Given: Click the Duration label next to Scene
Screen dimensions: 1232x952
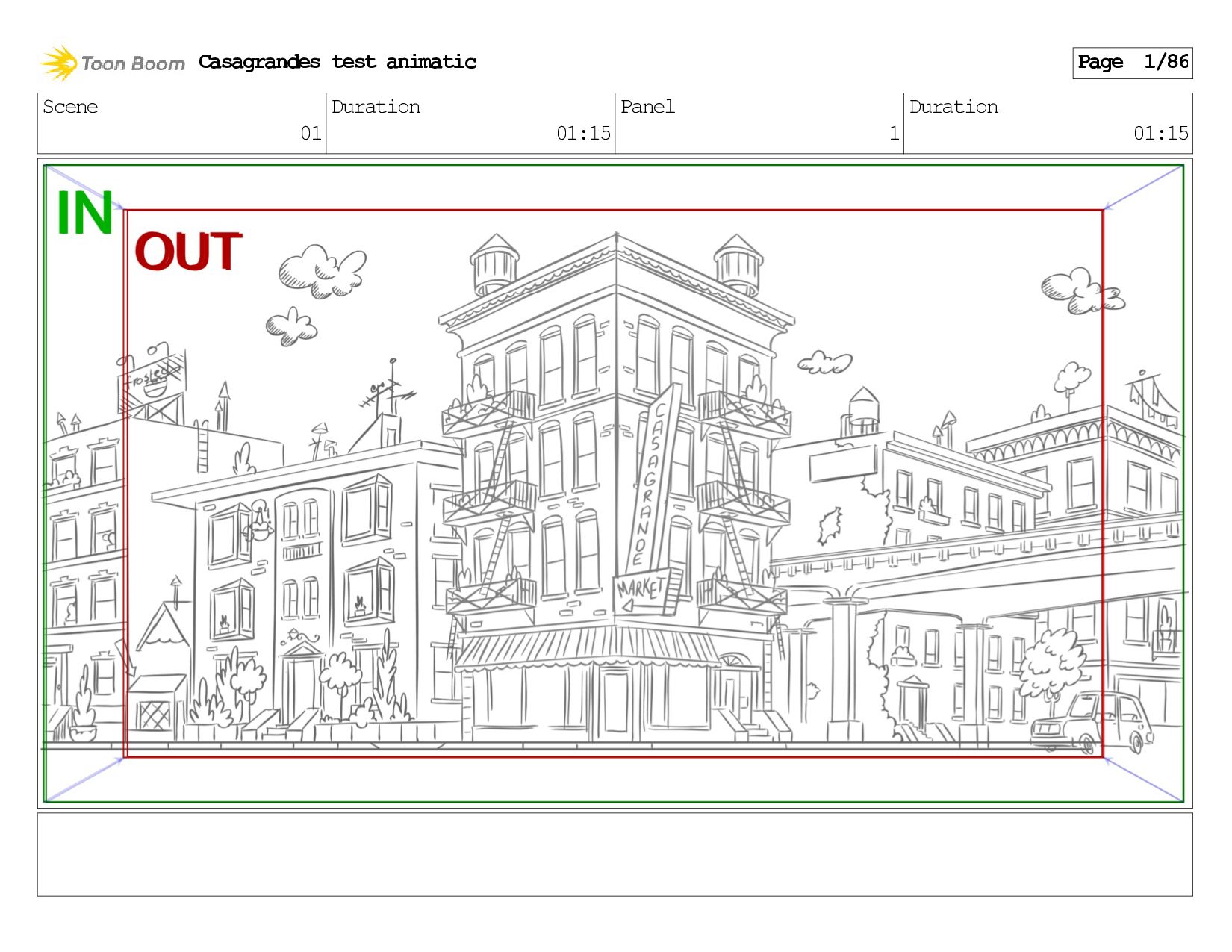Looking at the screenshot, I should 376,107.
